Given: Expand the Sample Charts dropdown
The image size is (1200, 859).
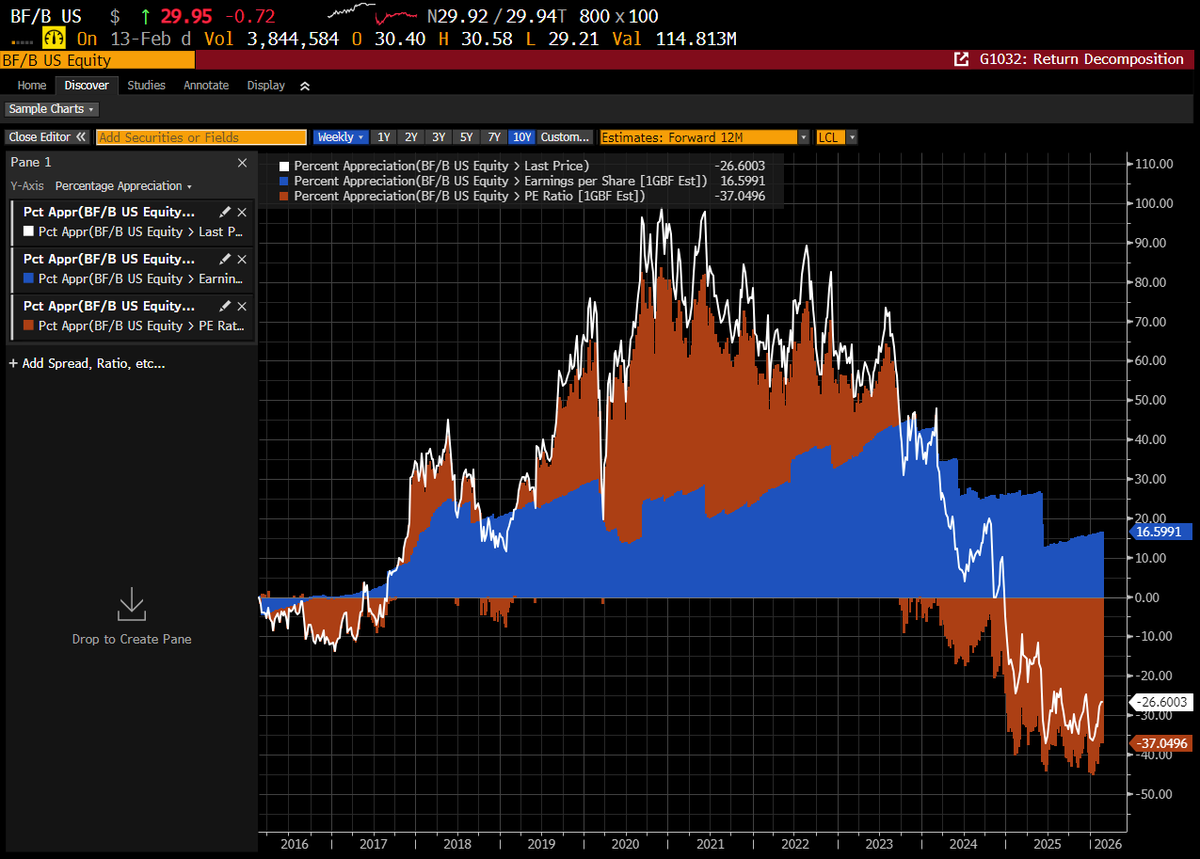Looking at the screenshot, I should pos(51,109).
